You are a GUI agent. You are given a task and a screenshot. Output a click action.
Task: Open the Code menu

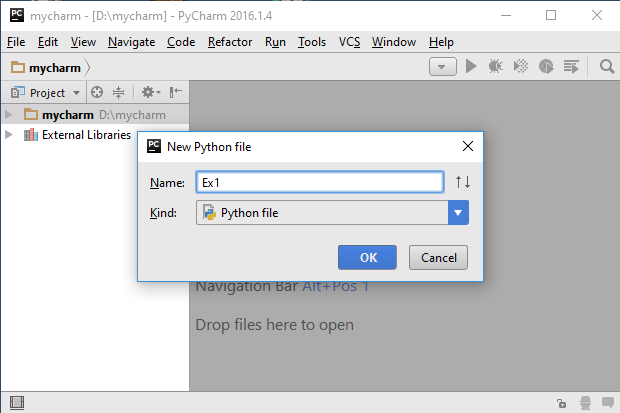(181, 42)
